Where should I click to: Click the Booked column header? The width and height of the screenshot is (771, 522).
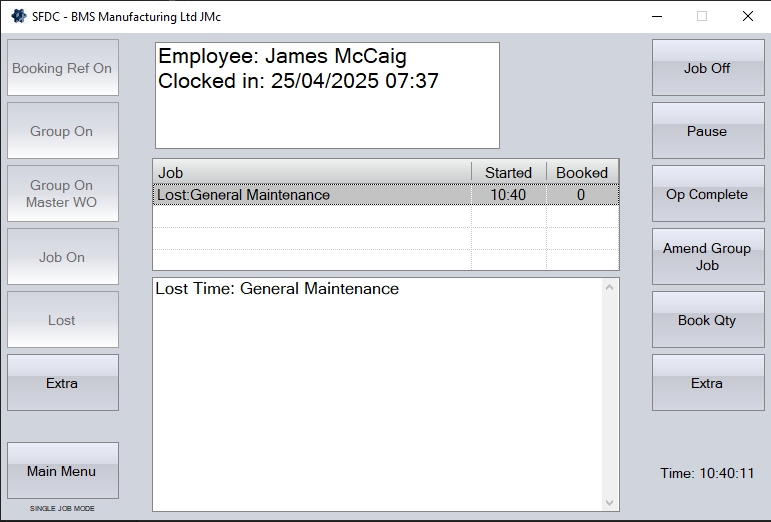582,173
